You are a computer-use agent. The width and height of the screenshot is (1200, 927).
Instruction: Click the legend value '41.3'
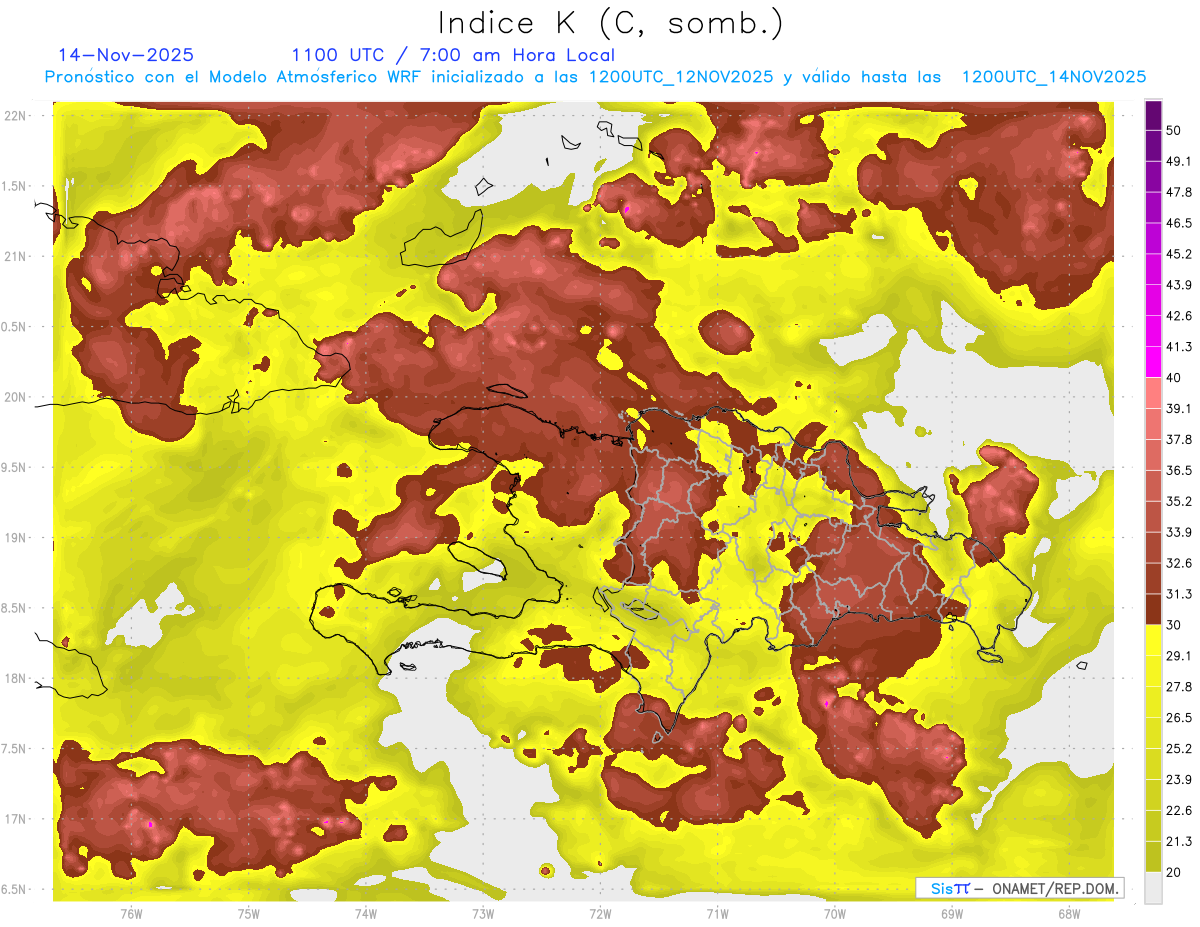[1178, 347]
